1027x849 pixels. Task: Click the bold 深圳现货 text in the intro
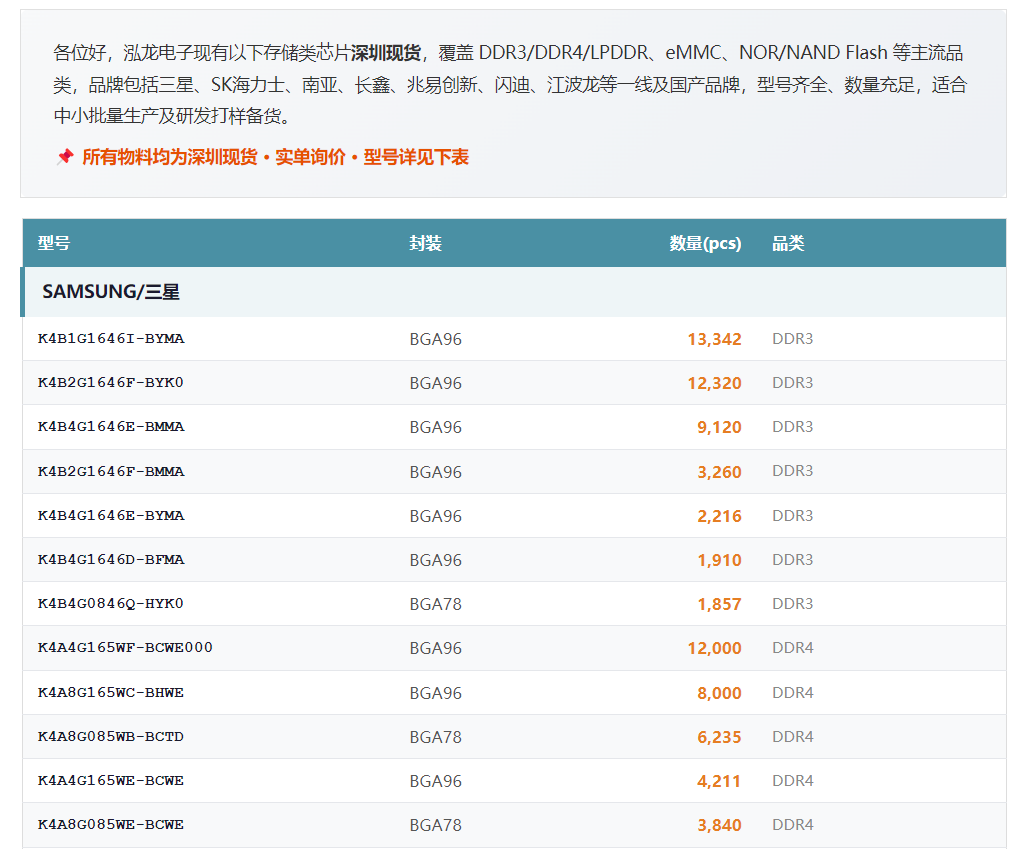pyautogui.click(x=386, y=52)
